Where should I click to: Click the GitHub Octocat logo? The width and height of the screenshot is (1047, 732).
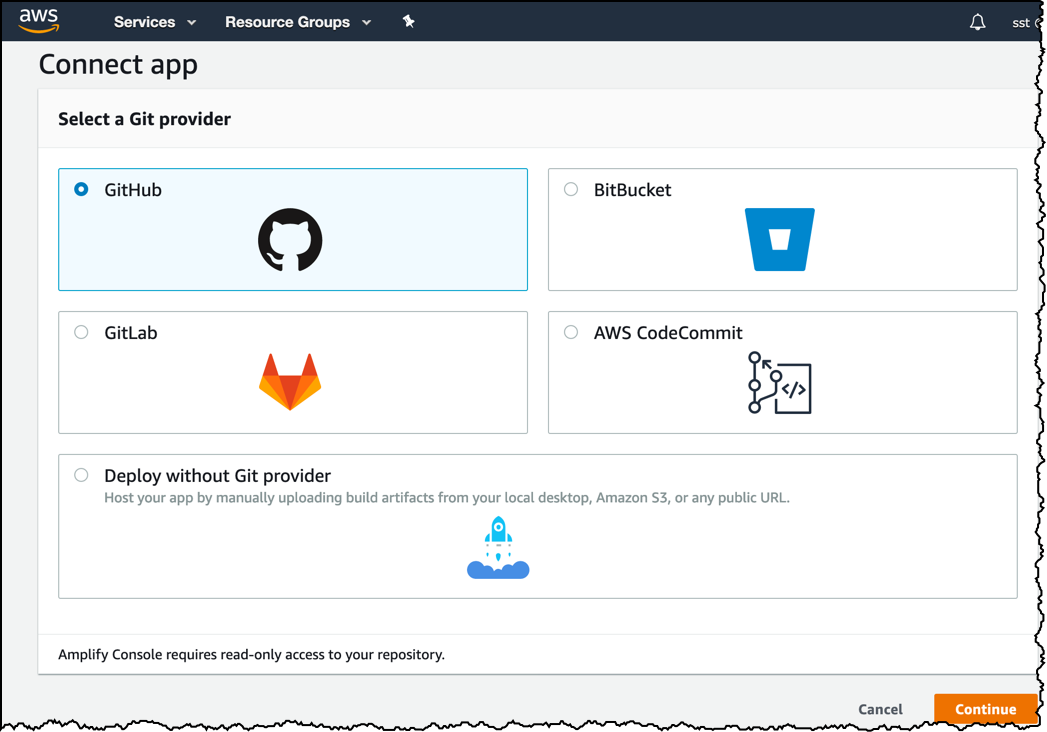point(290,240)
